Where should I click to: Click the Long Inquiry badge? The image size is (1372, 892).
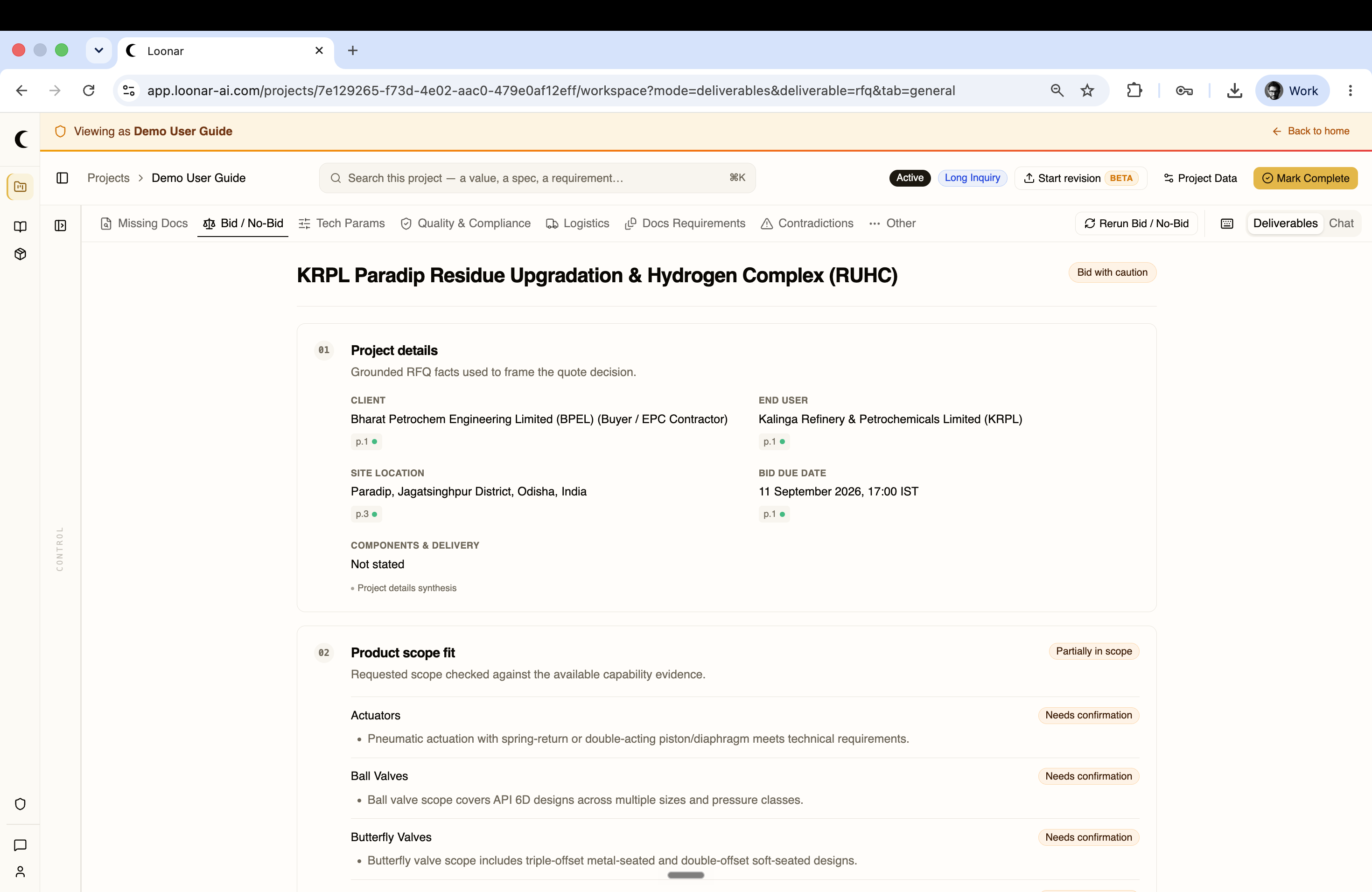pyautogui.click(x=972, y=177)
